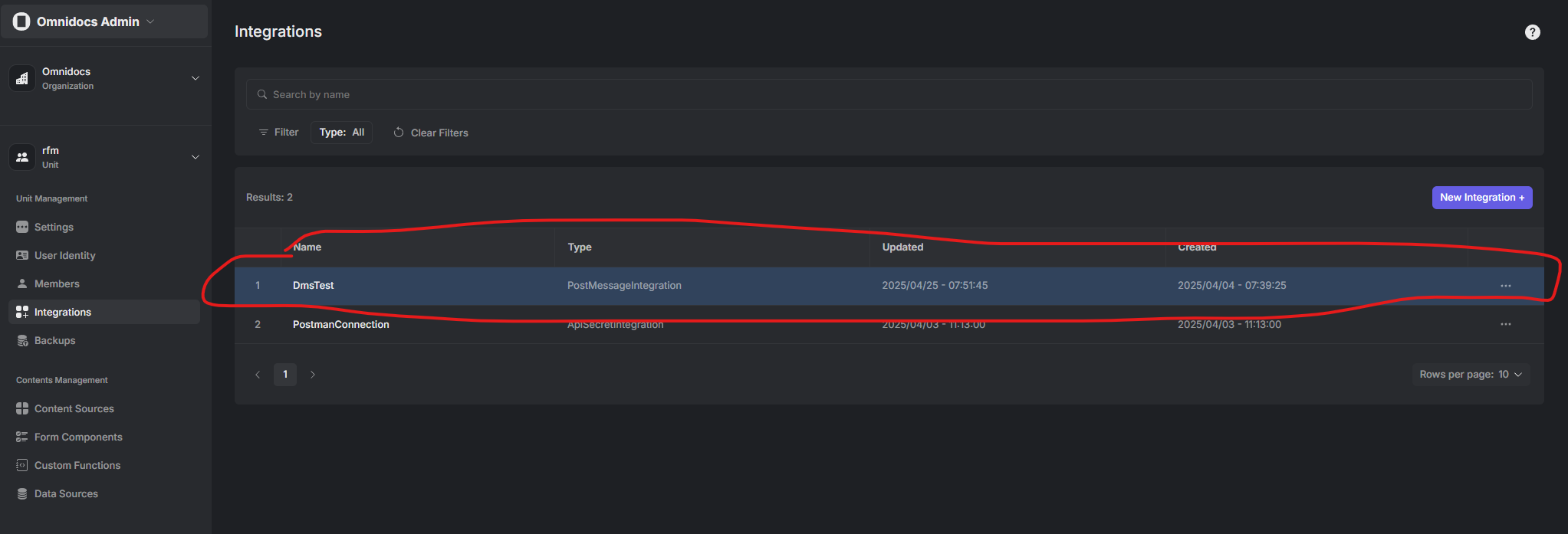Open Backups in the sidebar

[54, 340]
